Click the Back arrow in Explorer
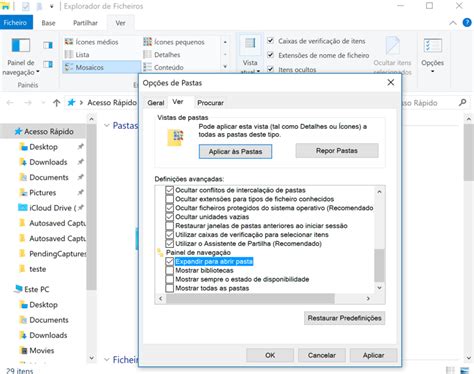474x374 pixels. click(10, 103)
